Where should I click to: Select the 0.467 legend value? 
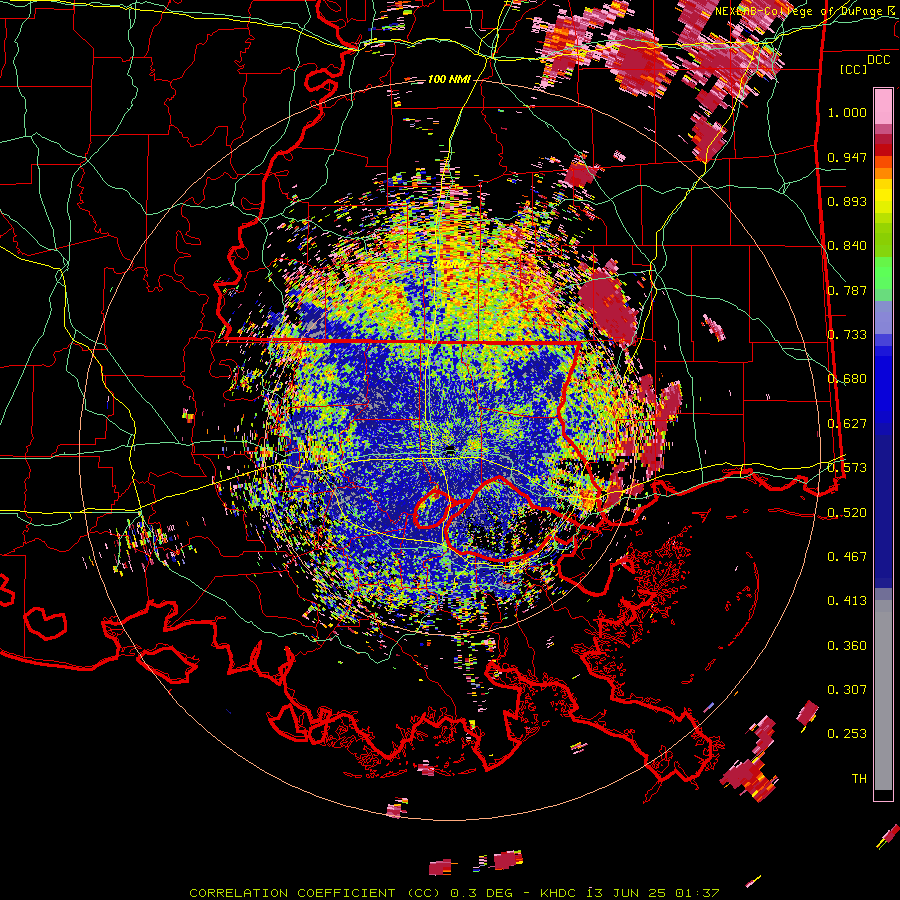coord(847,557)
